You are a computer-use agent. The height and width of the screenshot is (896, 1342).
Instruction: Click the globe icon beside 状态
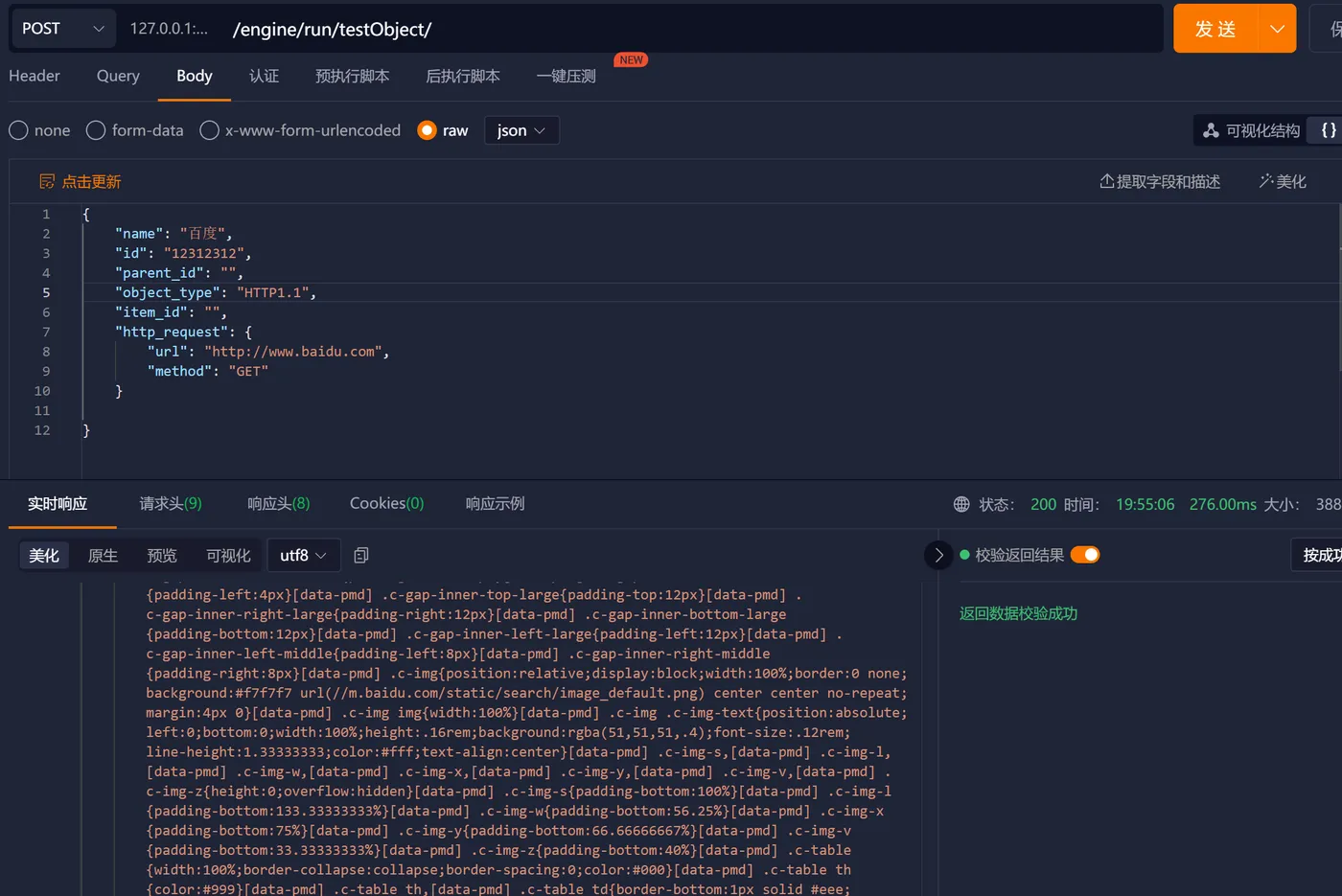coord(961,504)
